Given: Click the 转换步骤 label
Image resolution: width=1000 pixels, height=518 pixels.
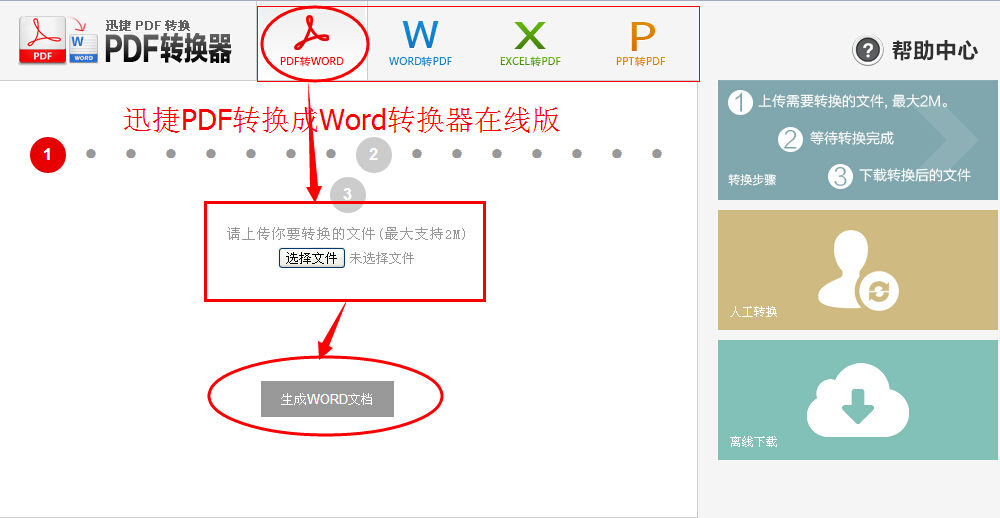Looking at the screenshot, I should (x=752, y=180).
